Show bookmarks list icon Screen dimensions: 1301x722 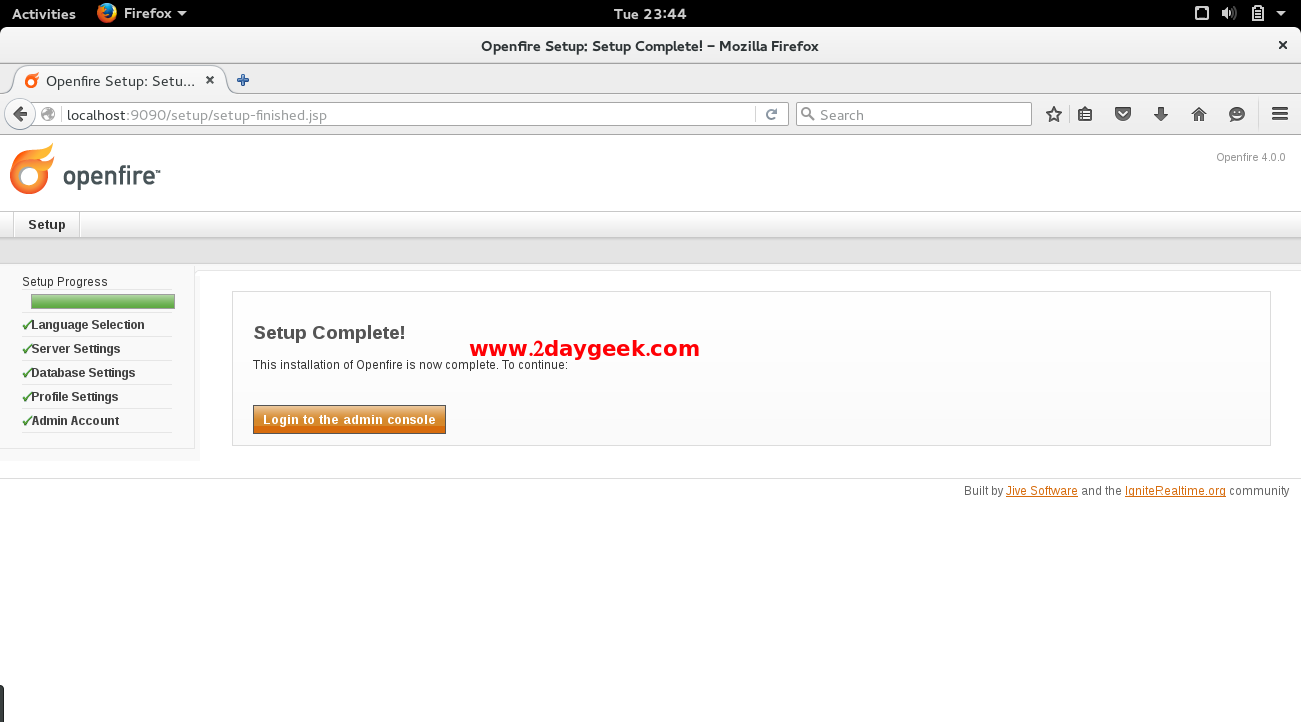(1085, 114)
